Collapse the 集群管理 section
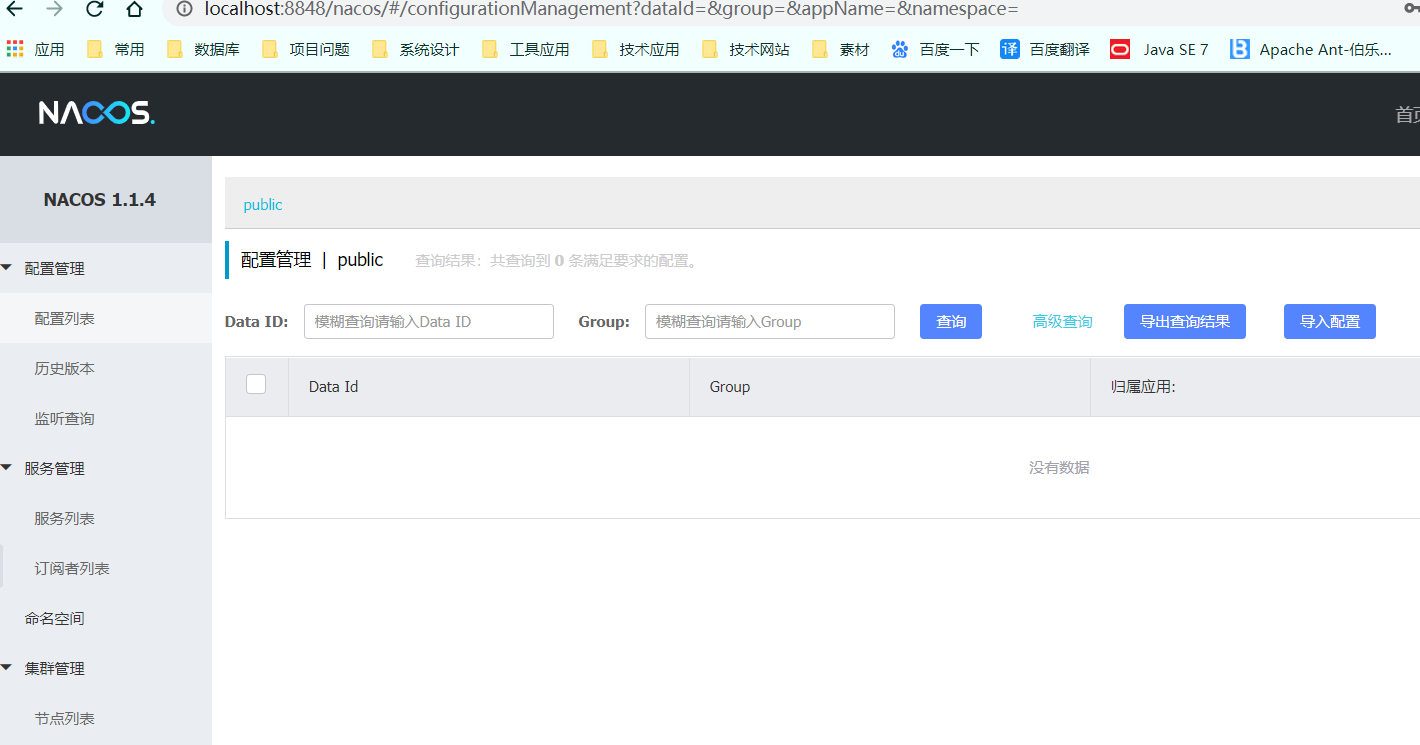The image size is (1420, 745). pyautogui.click(x=55, y=668)
